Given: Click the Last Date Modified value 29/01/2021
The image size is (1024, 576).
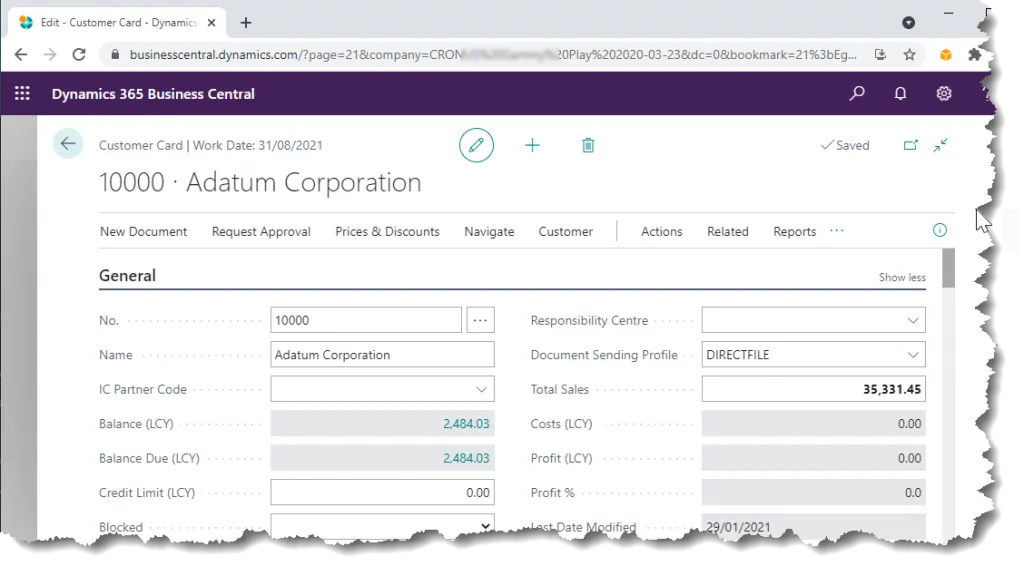Looking at the screenshot, I should coord(738,527).
